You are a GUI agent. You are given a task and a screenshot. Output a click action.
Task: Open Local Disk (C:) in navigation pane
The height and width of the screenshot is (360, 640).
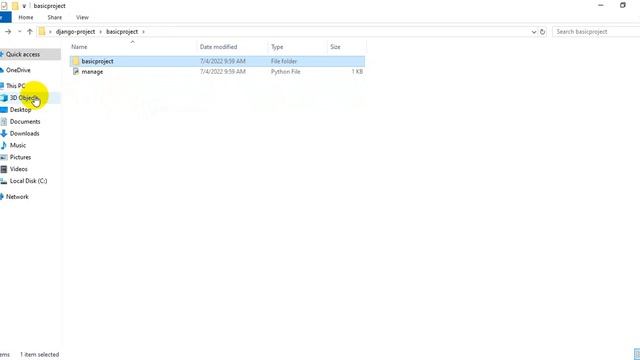pyautogui.click(x=29, y=181)
